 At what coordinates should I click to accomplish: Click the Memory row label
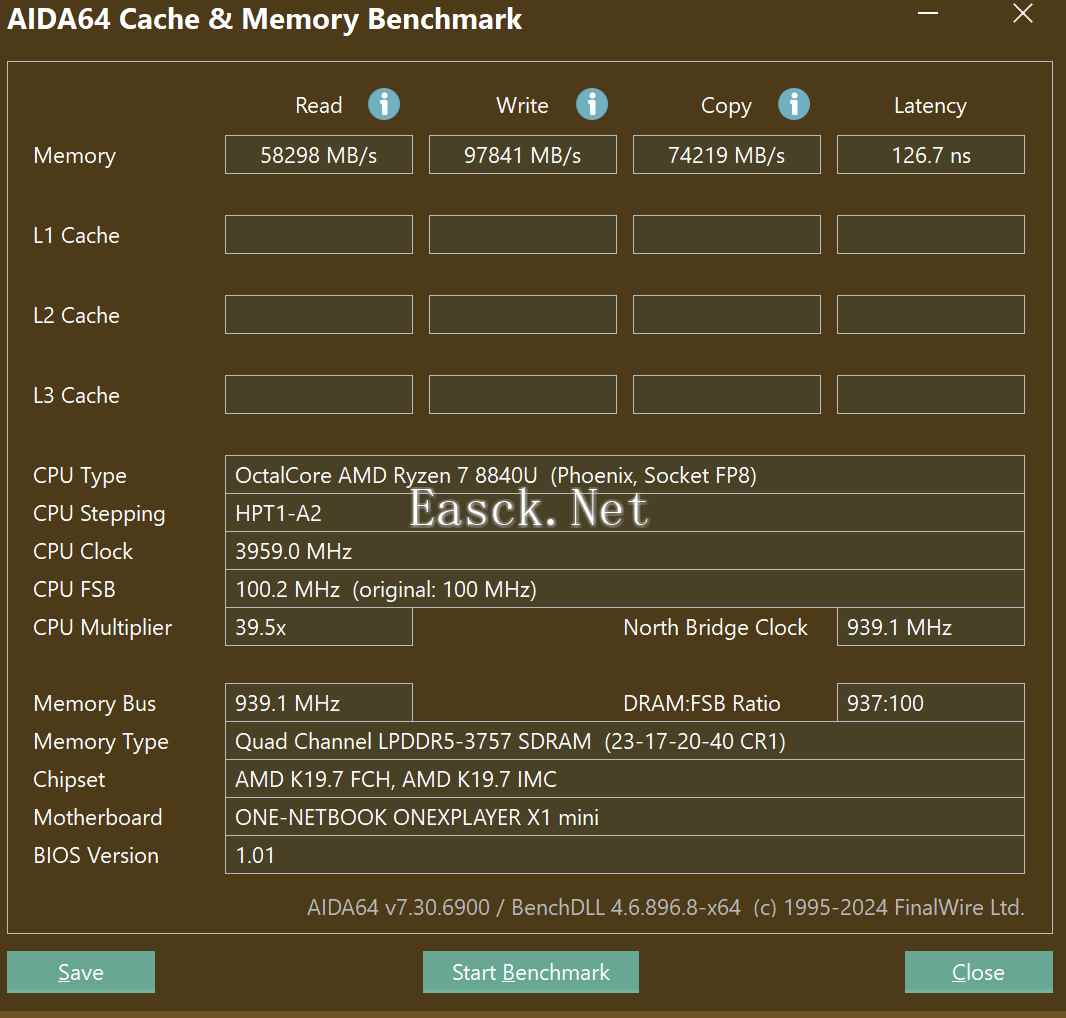click(75, 156)
